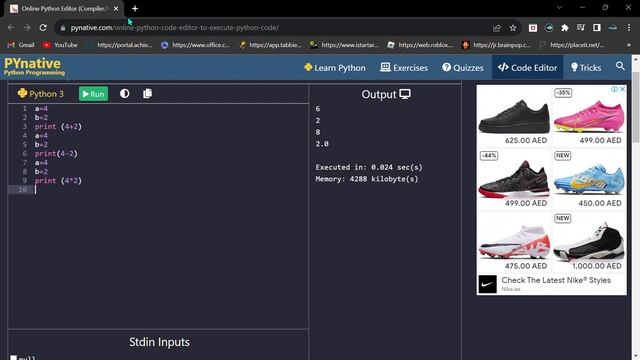Open the tab search dropdown chevron
The height and width of the screenshot is (360, 640).
pos(560,8)
